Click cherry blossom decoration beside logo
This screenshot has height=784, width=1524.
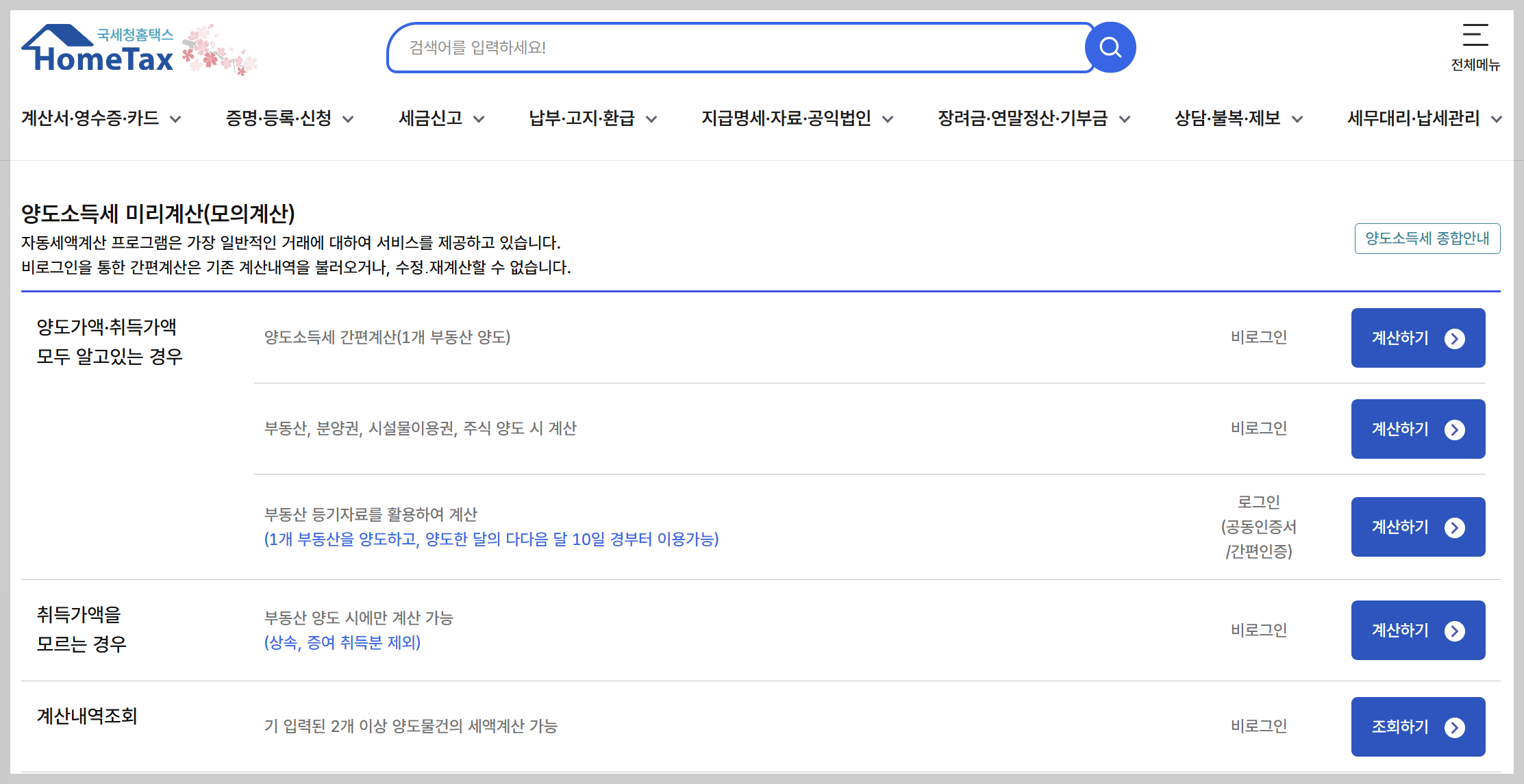point(218,51)
